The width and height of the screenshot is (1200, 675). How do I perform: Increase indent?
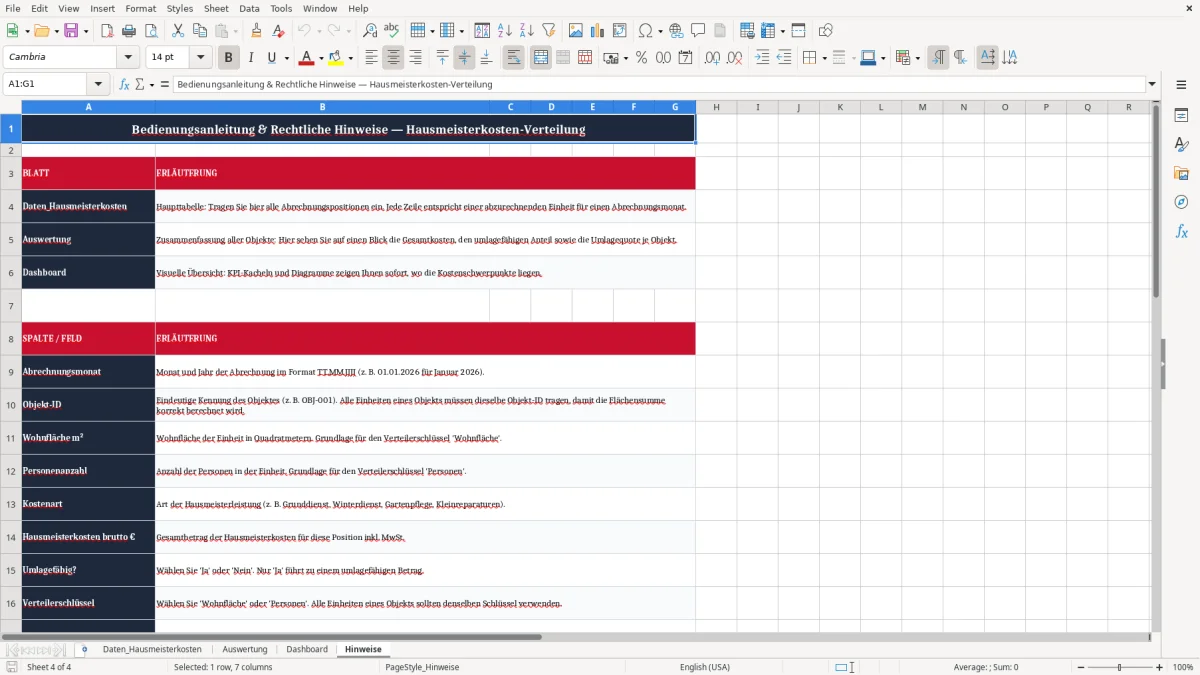(762, 58)
